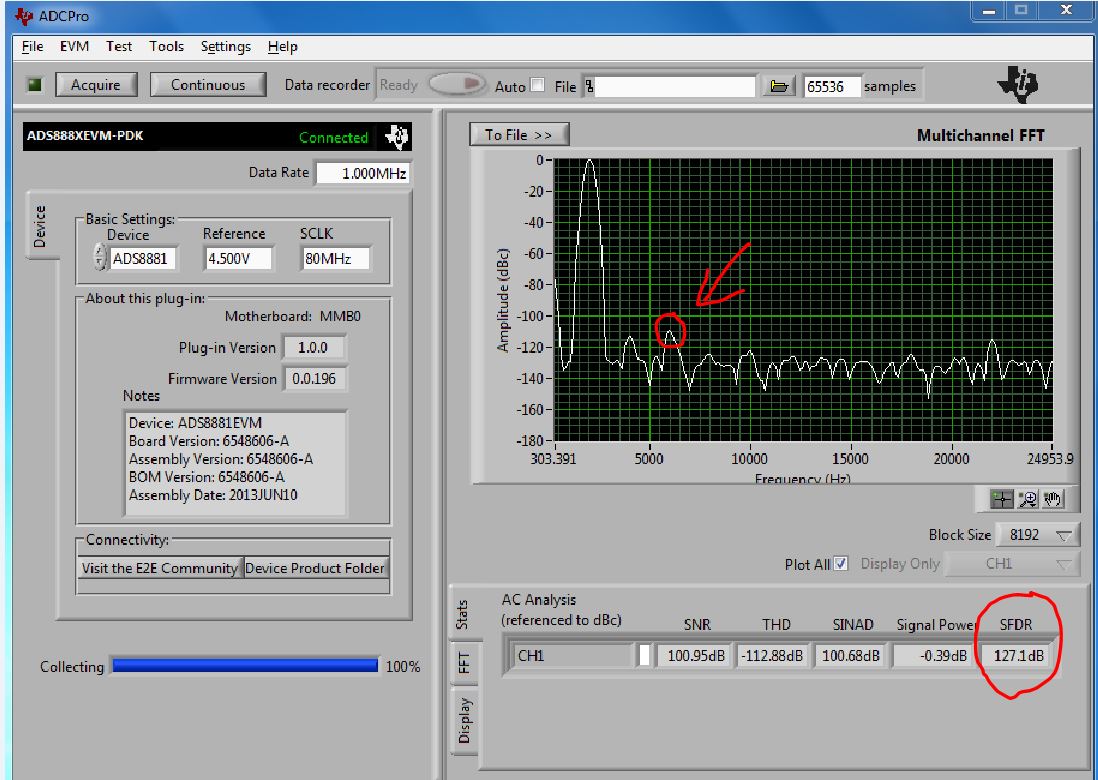This screenshot has width=1098, height=780.
Task: Open the Tools menu
Action: click(x=166, y=47)
